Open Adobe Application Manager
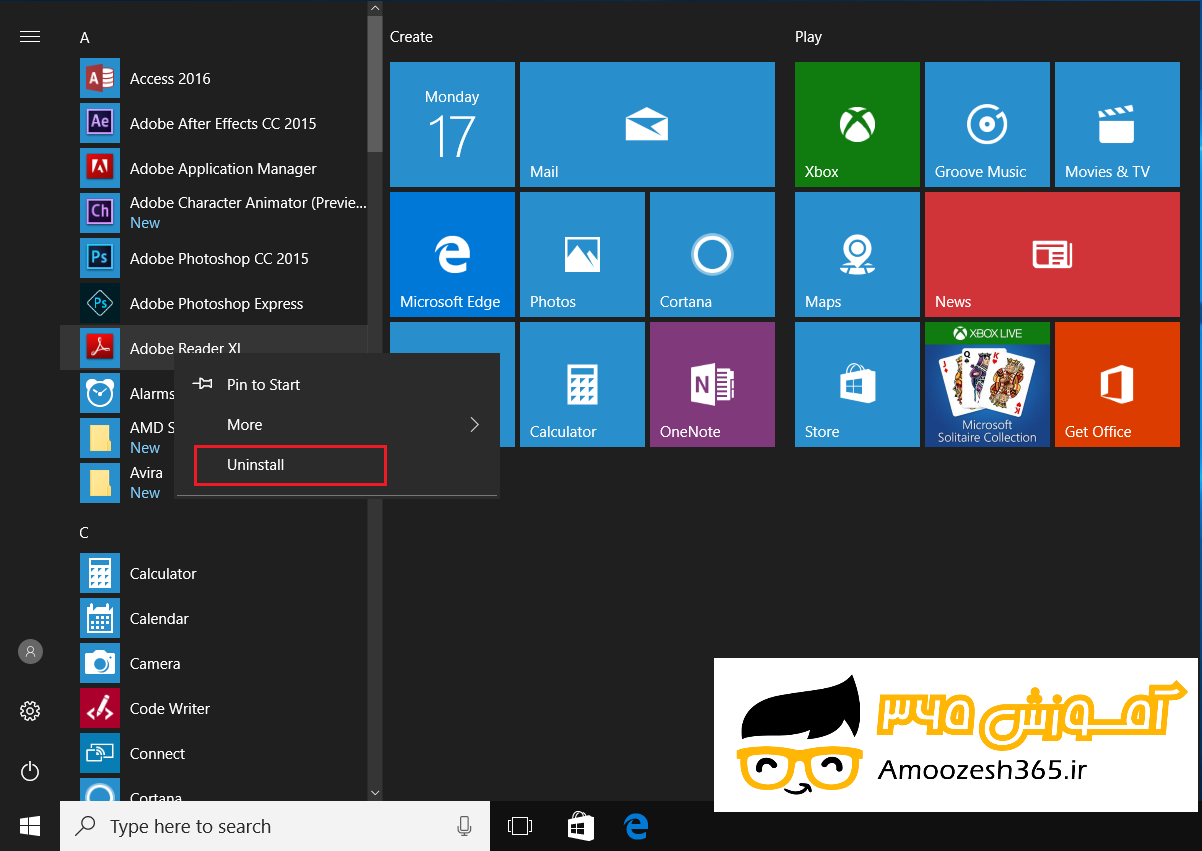Image resolution: width=1202 pixels, height=851 pixels. pos(214,168)
